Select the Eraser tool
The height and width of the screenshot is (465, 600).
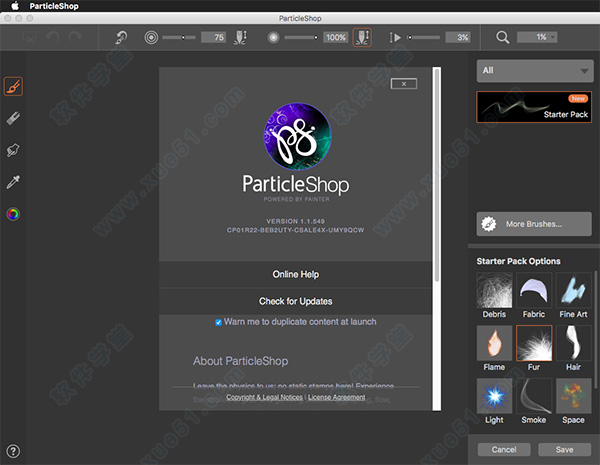(x=13, y=118)
